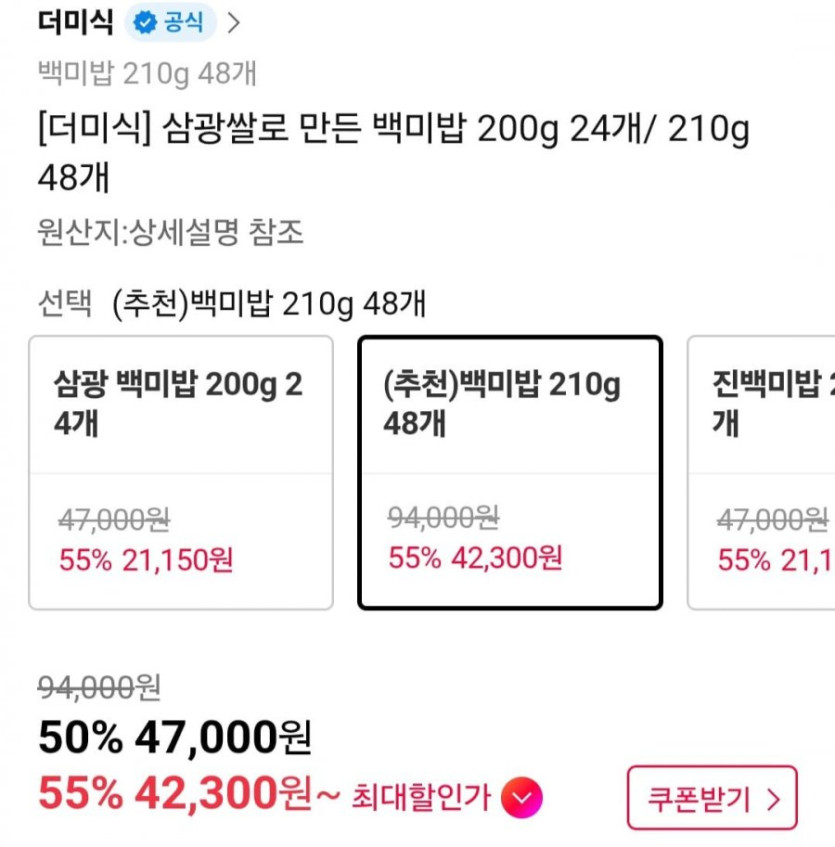Click the 공식 official label text

click(183, 23)
